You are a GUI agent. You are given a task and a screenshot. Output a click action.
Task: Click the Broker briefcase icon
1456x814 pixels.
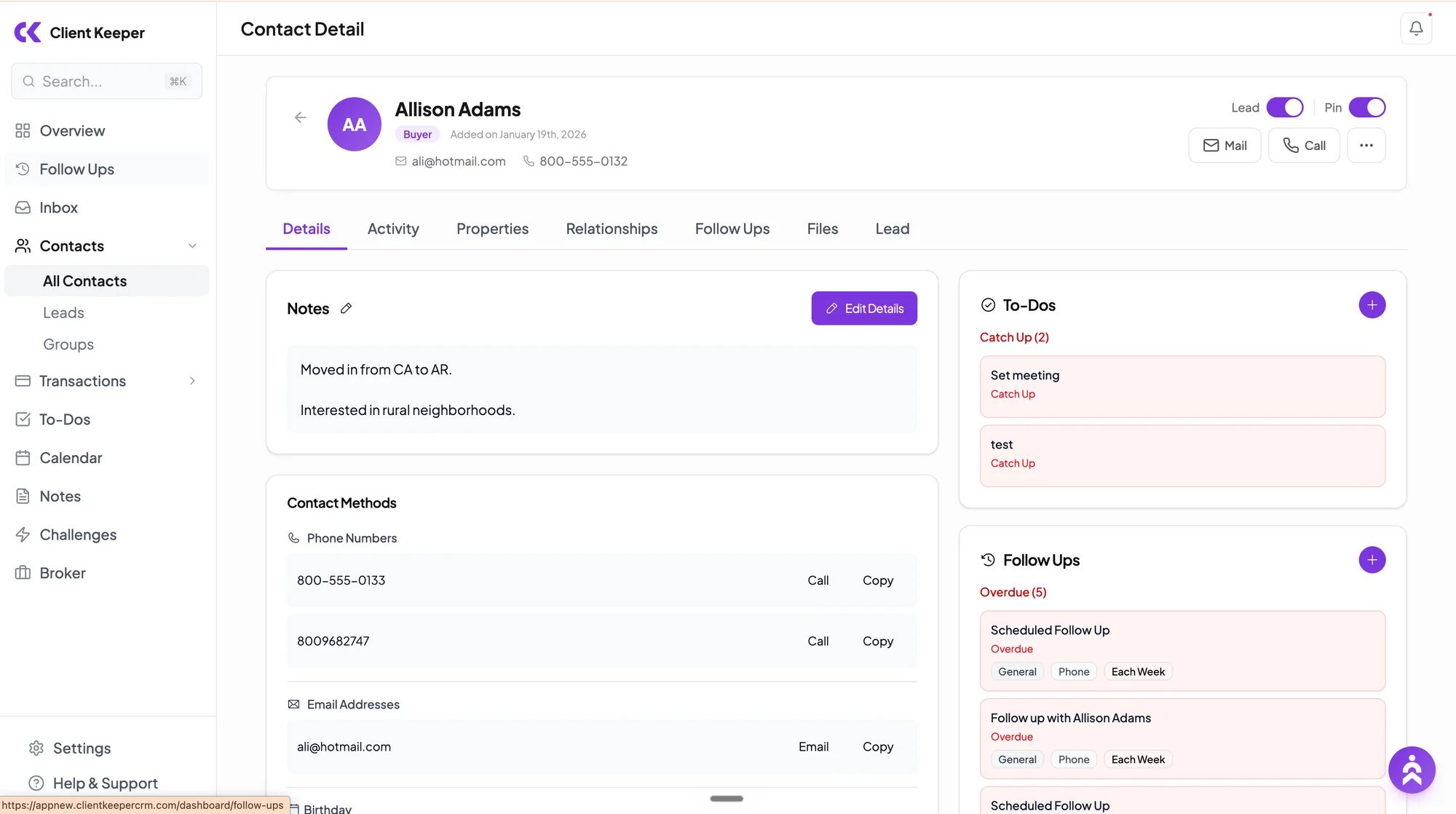23,573
